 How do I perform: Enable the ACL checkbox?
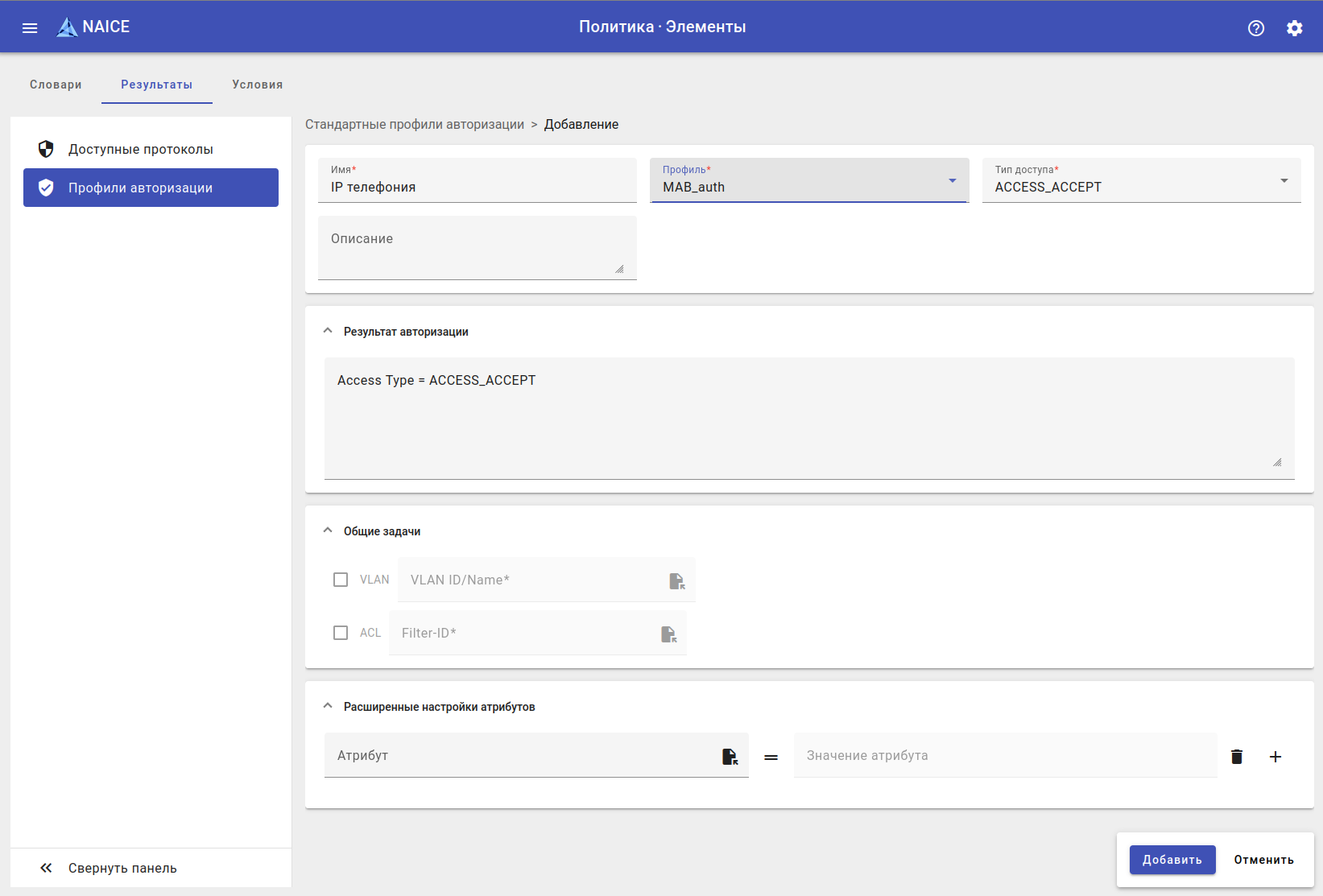pyautogui.click(x=341, y=633)
